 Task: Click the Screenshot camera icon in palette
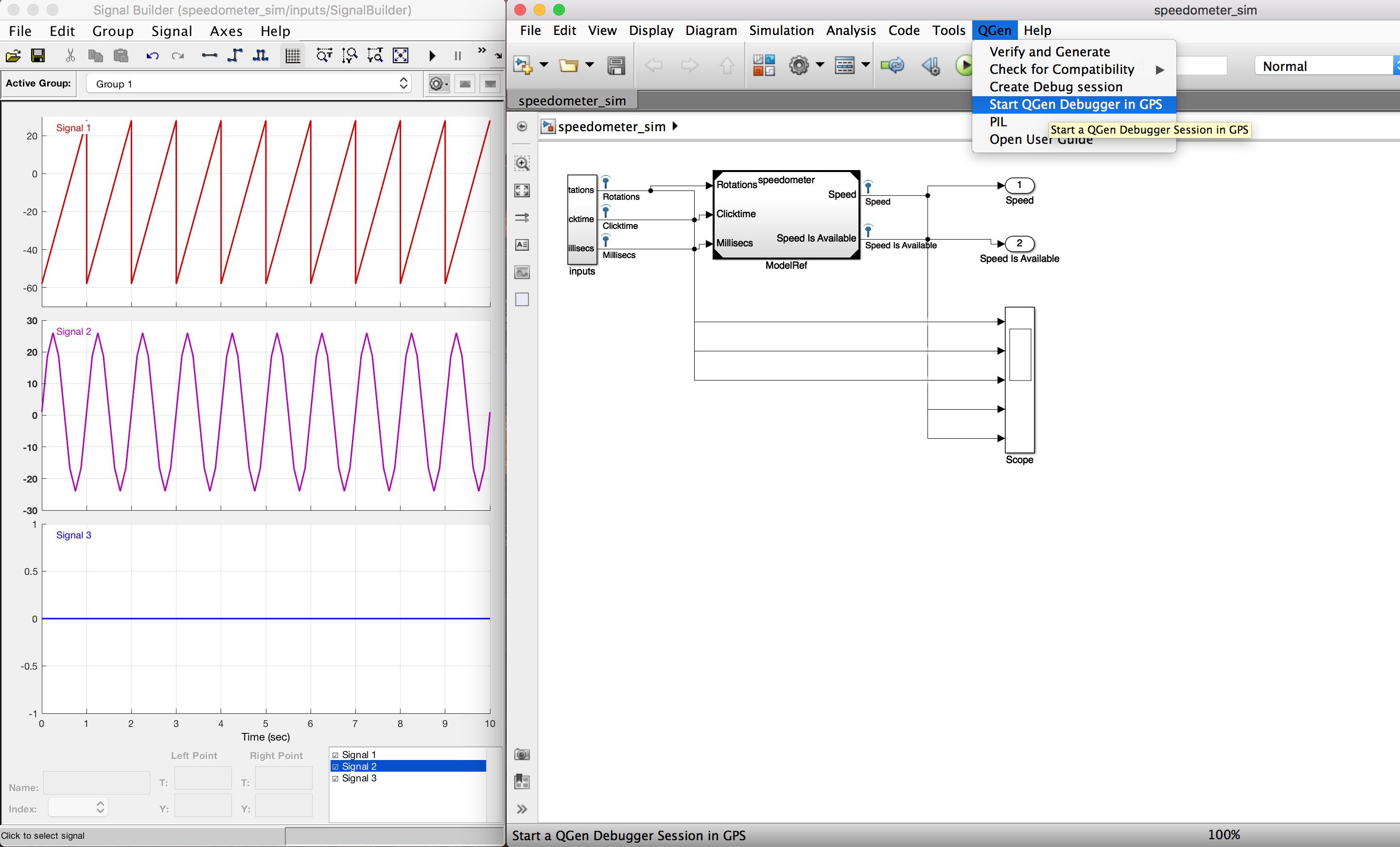pyautogui.click(x=522, y=754)
